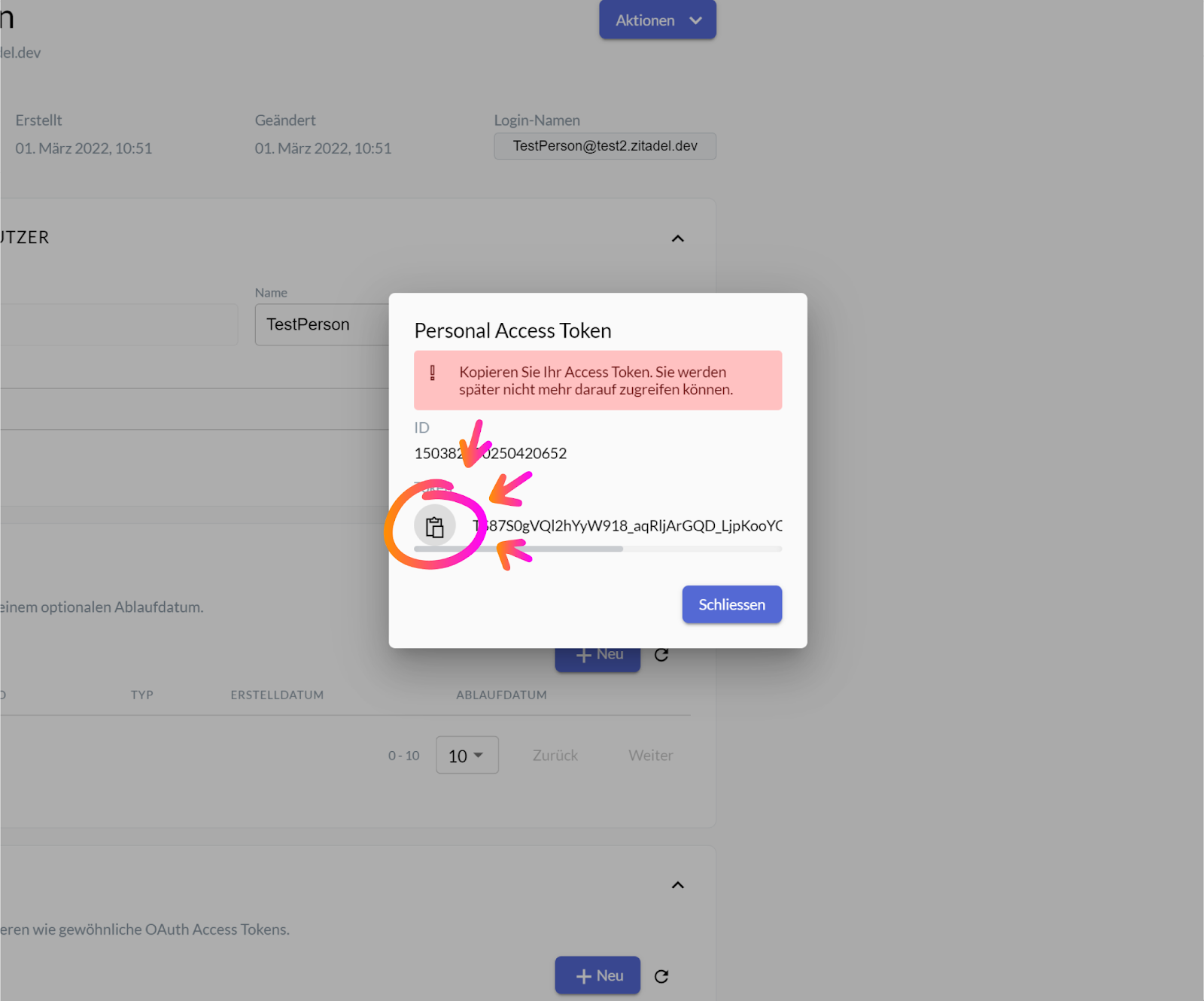Click the TestPerson@test2.zitadel.dev login name chip
Screen dimensions: 1204x1001
pyautogui.click(x=605, y=146)
